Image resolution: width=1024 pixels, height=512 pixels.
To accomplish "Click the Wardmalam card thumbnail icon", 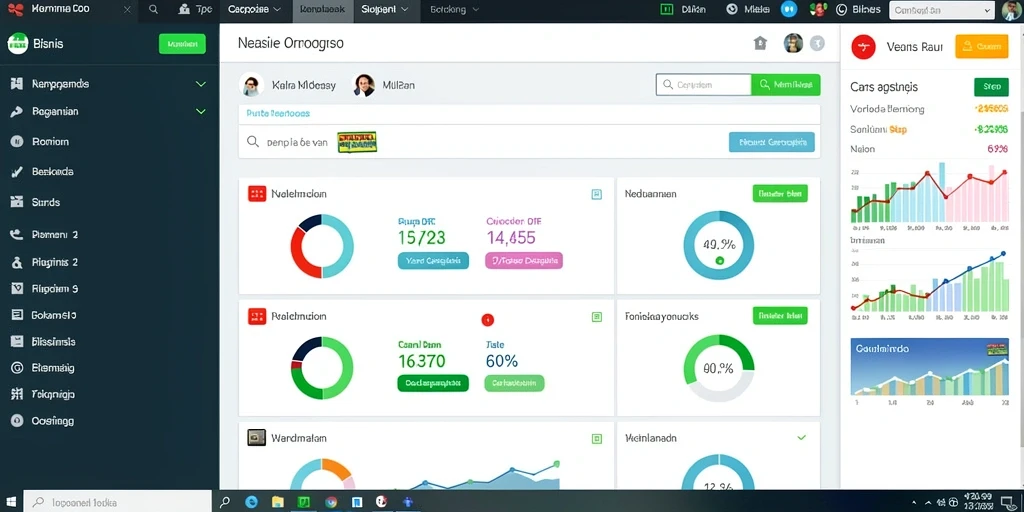I will [257, 438].
